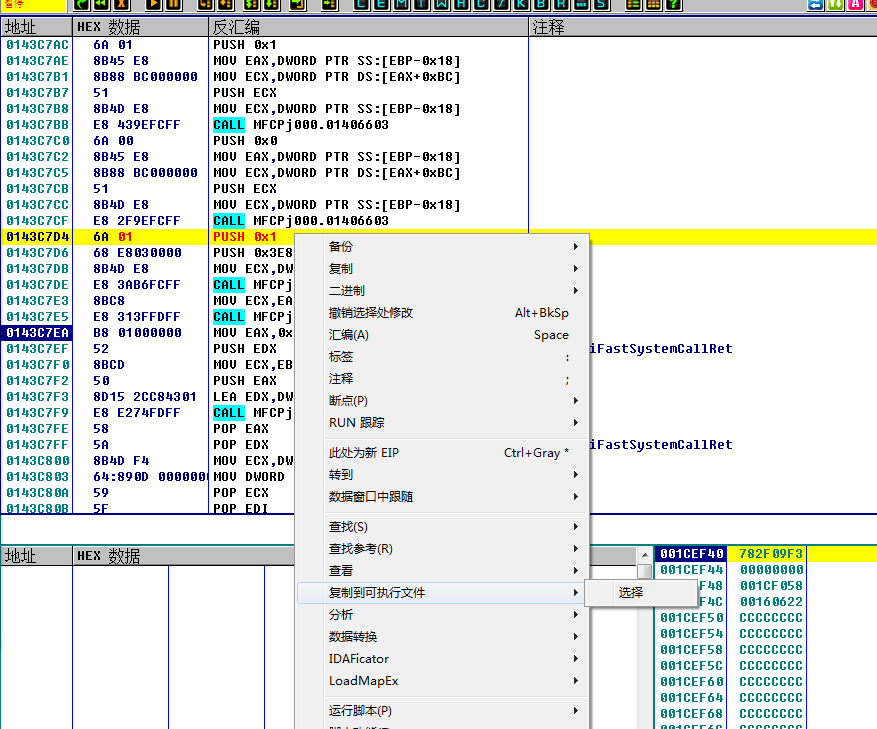The width and height of the screenshot is (877, 729).
Task: Switch to CPU window via C icon
Action: tap(480, 4)
